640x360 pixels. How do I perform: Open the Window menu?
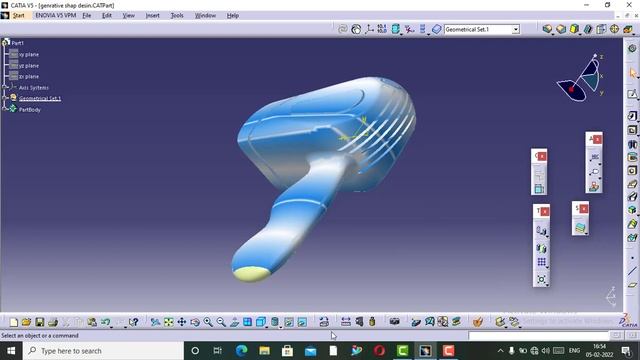coord(205,16)
